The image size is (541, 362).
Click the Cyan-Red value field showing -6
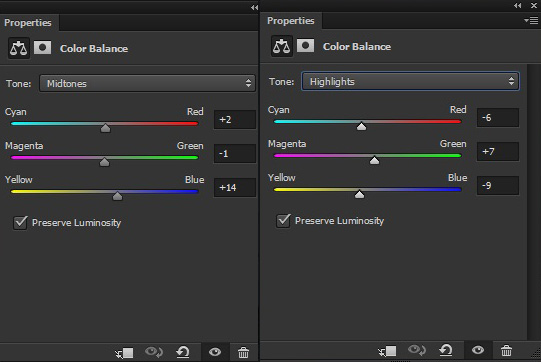coord(498,117)
